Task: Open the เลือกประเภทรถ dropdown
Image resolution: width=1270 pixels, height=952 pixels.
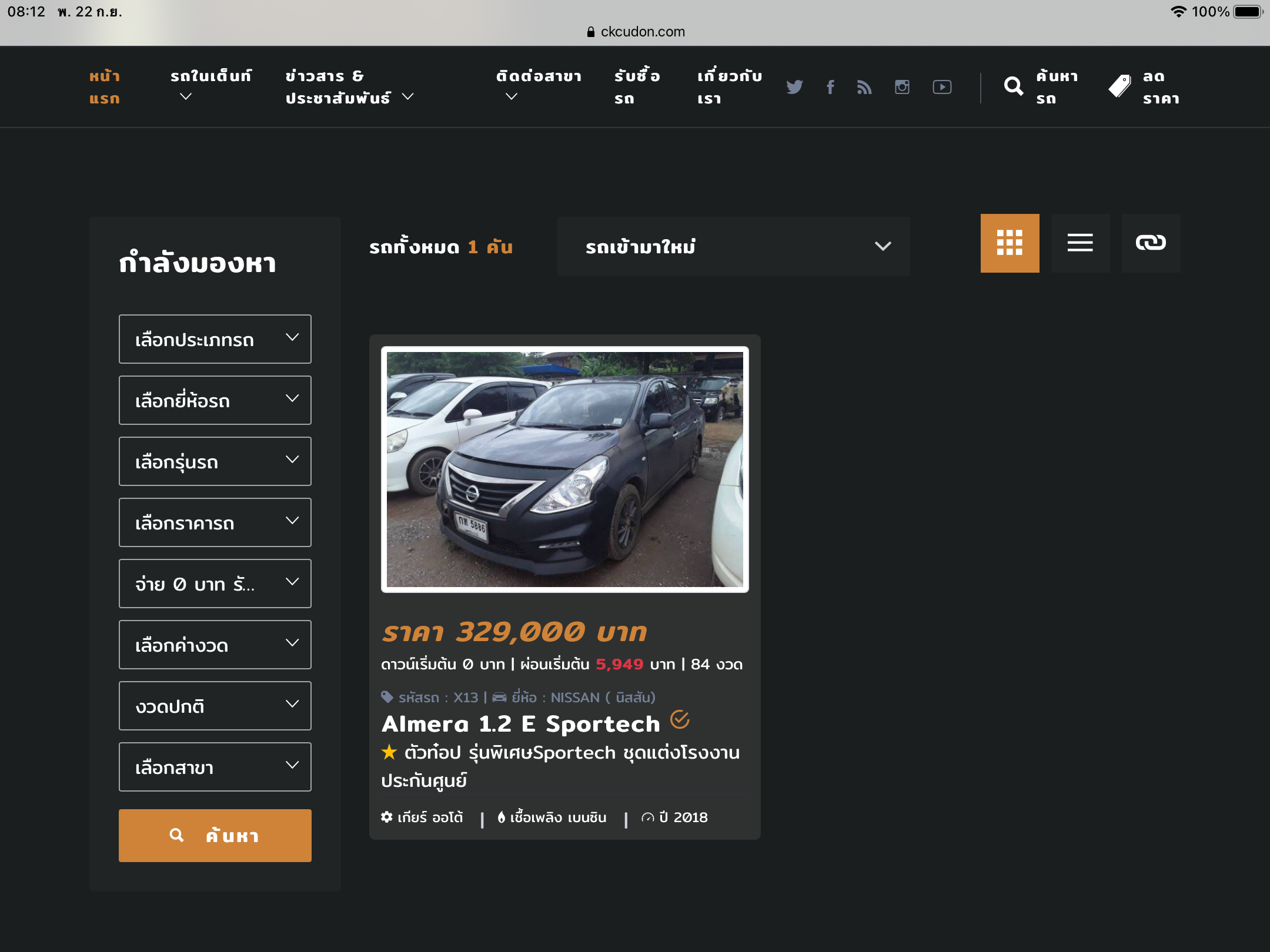Action: pos(215,339)
